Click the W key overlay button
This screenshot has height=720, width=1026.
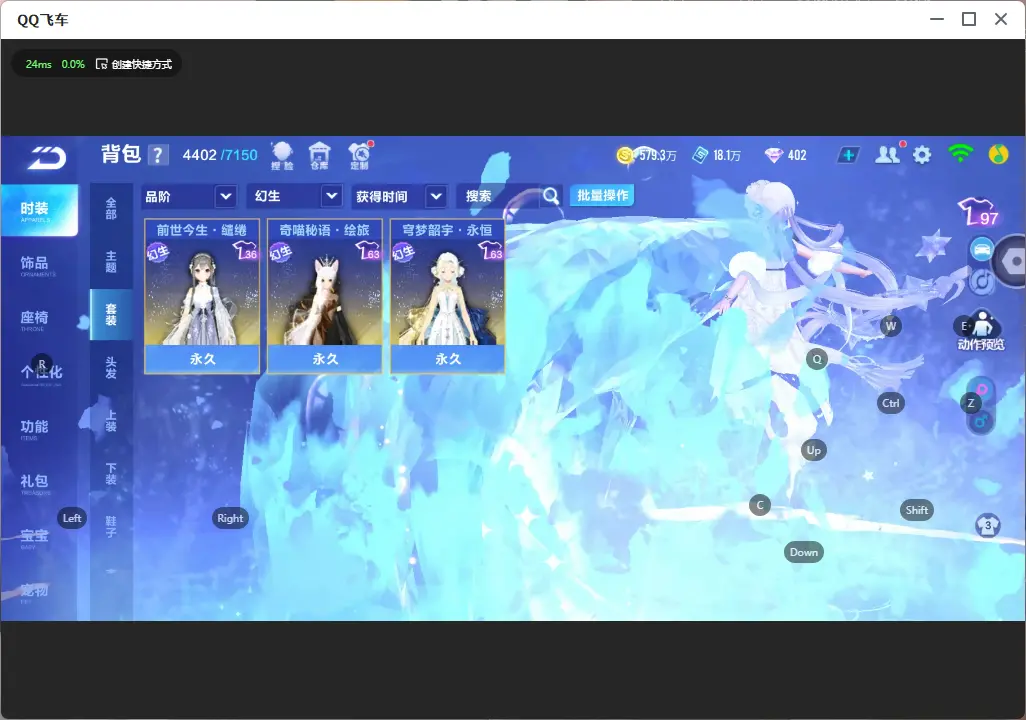(890, 326)
